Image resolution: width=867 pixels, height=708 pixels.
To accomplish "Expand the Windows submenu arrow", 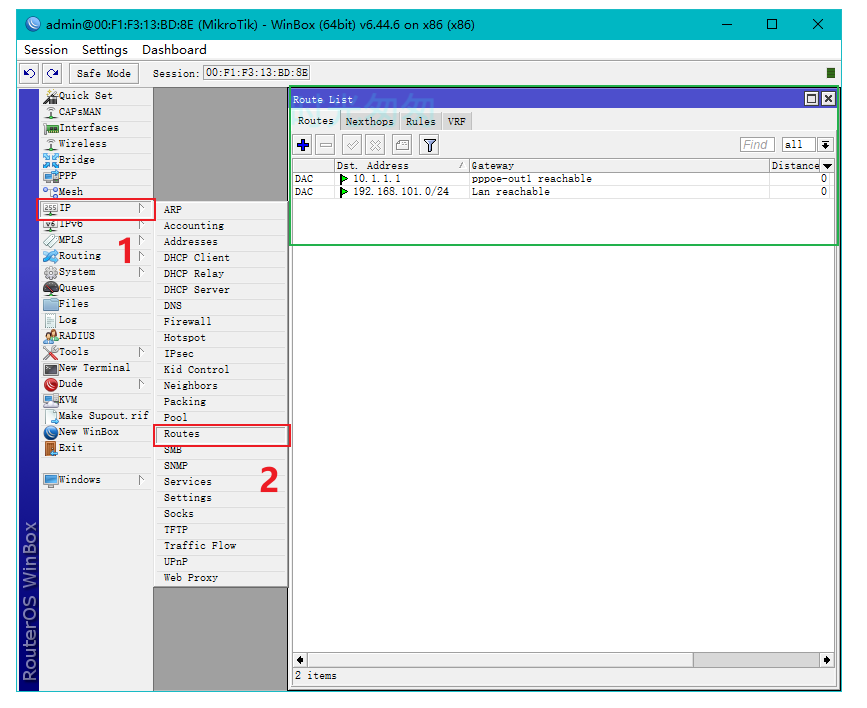I will [142, 480].
